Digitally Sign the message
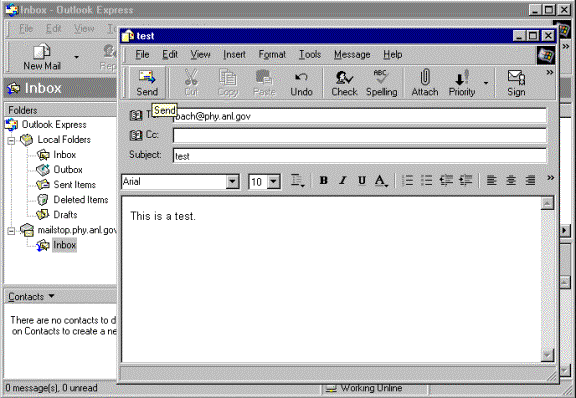 [x=516, y=83]
